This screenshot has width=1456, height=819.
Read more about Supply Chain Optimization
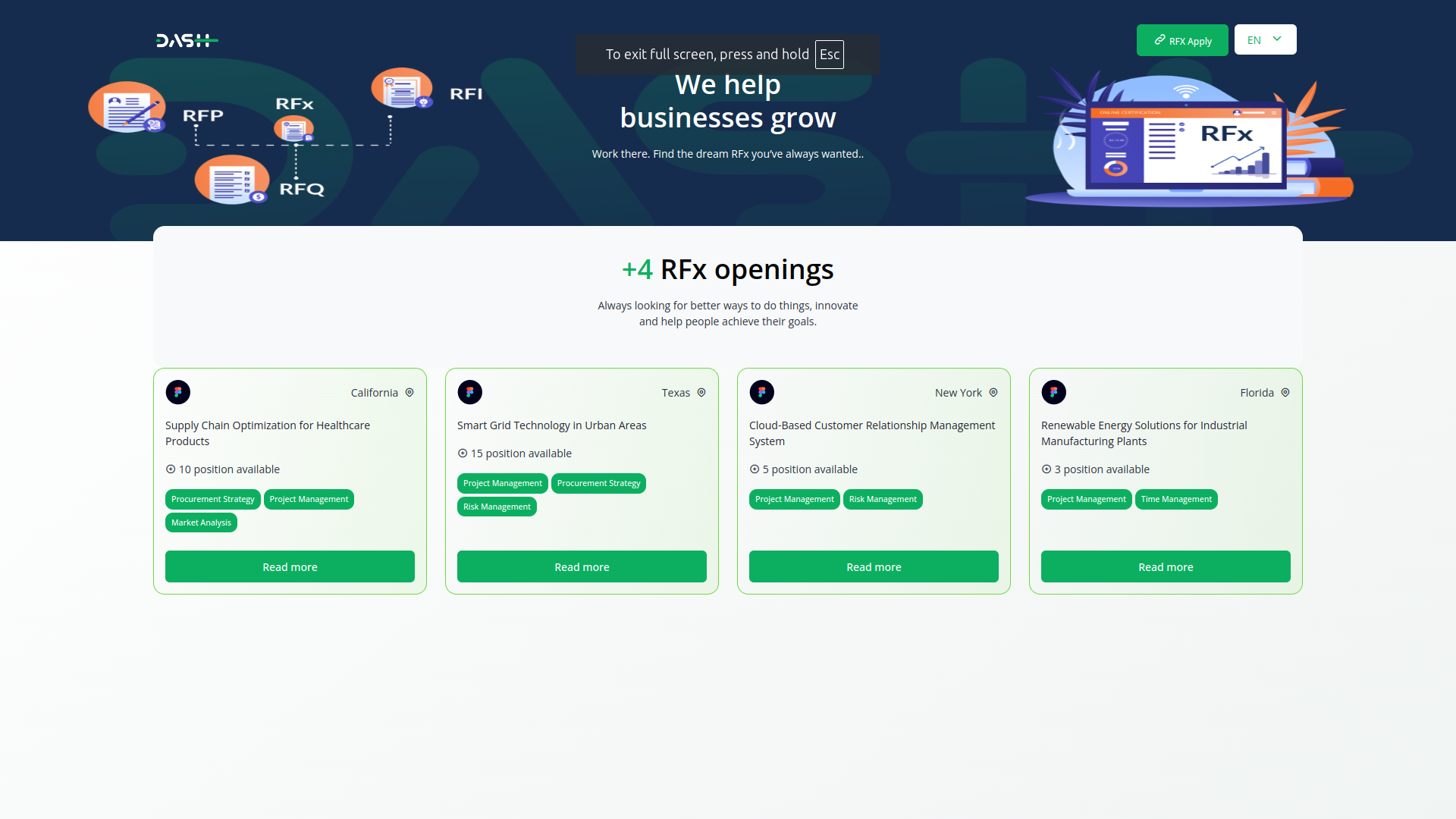pyautogui.click(x=290, y=566)
